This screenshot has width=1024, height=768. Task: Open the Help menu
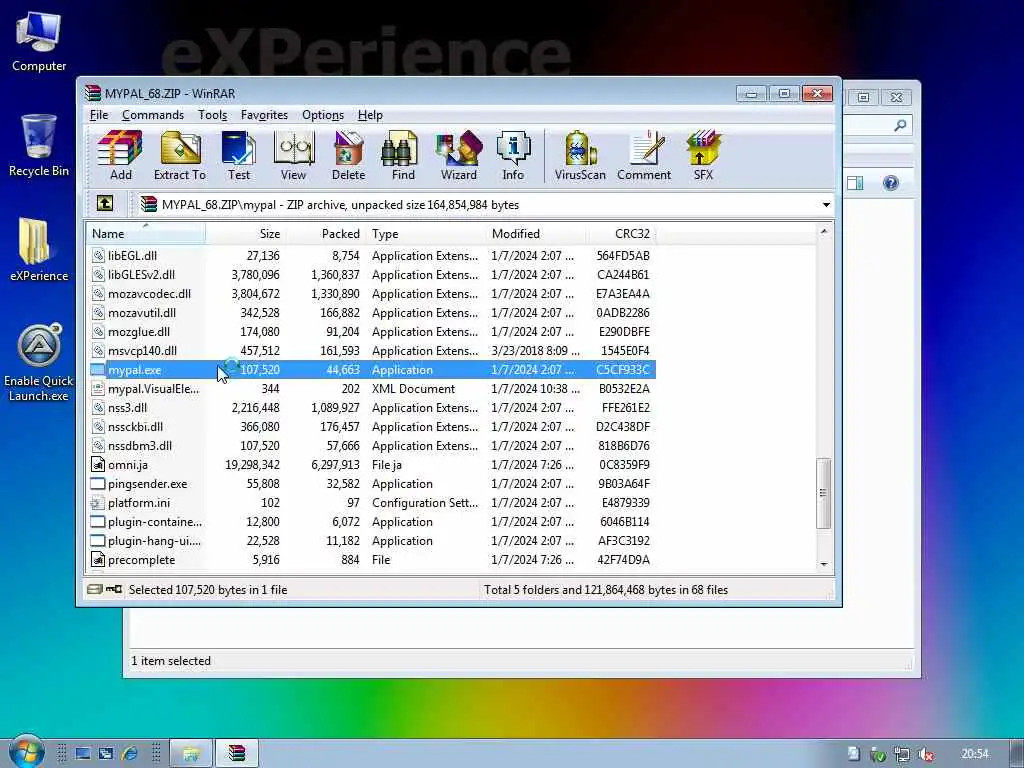pyautogui.click(x=370, y=115)
